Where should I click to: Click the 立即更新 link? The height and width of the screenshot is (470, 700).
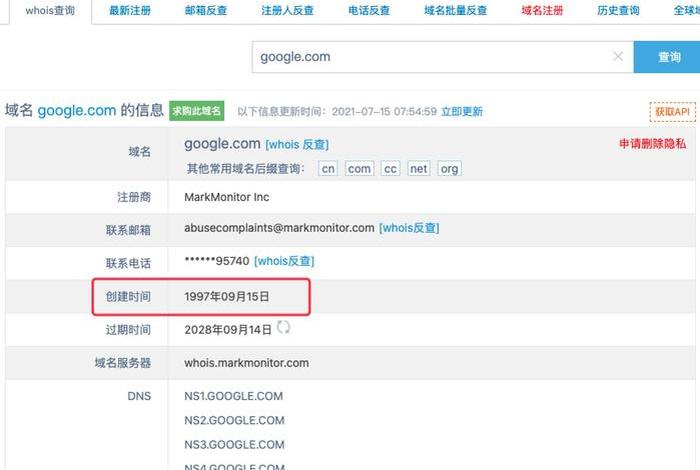click(x=462, y=112)
